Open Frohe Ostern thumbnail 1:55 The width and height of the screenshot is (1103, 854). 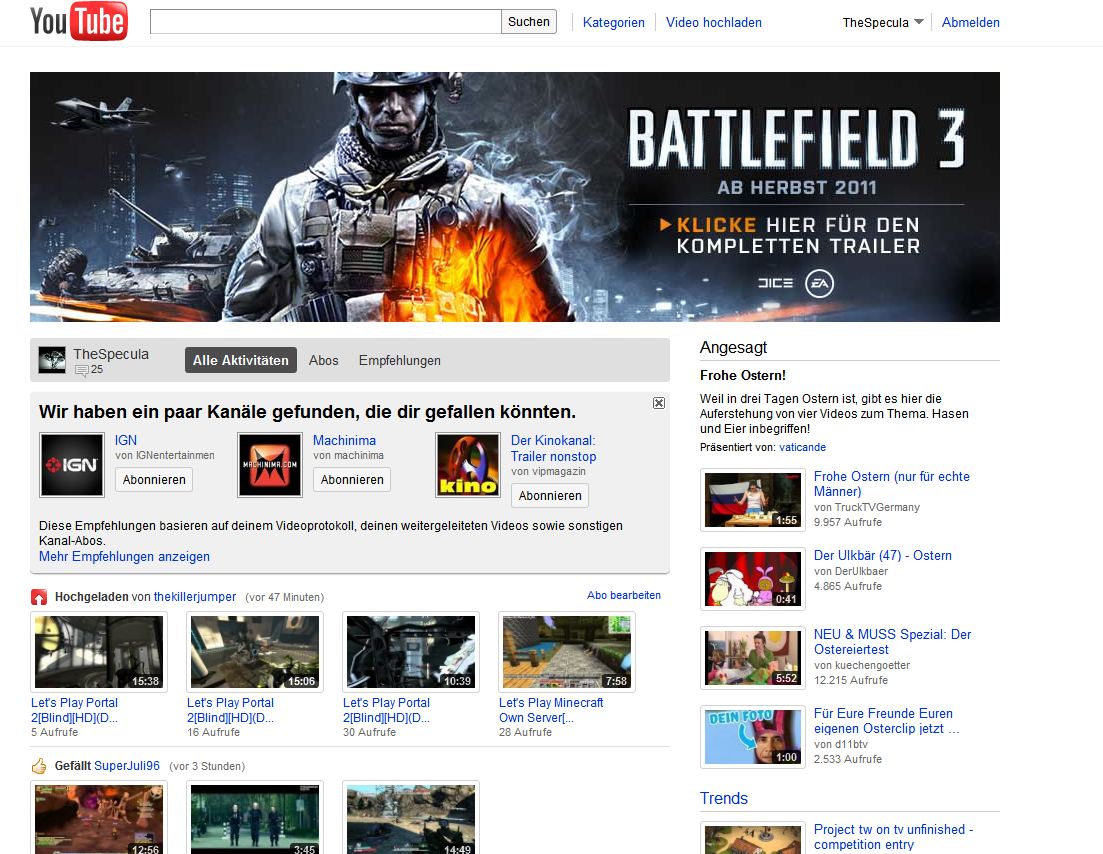click(x=753, y=500)
